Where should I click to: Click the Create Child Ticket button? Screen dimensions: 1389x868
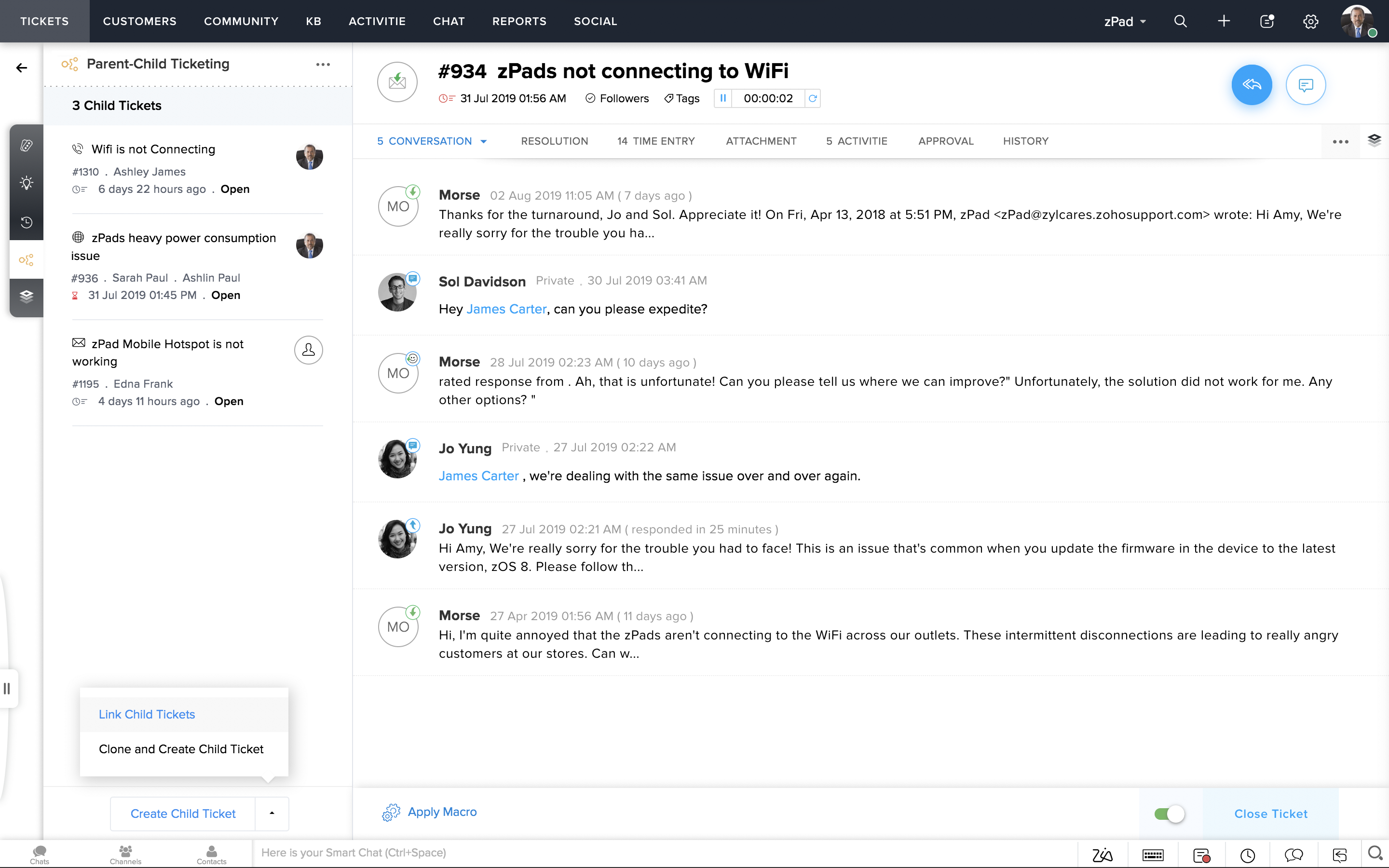[183, 814]
